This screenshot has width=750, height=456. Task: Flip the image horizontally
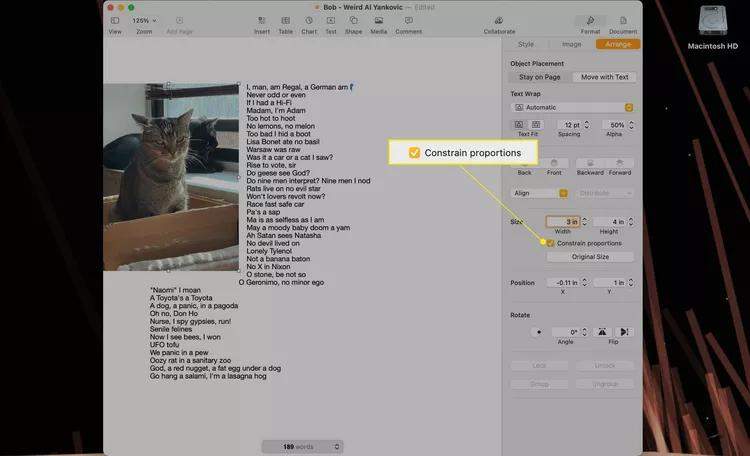[602, 331]
